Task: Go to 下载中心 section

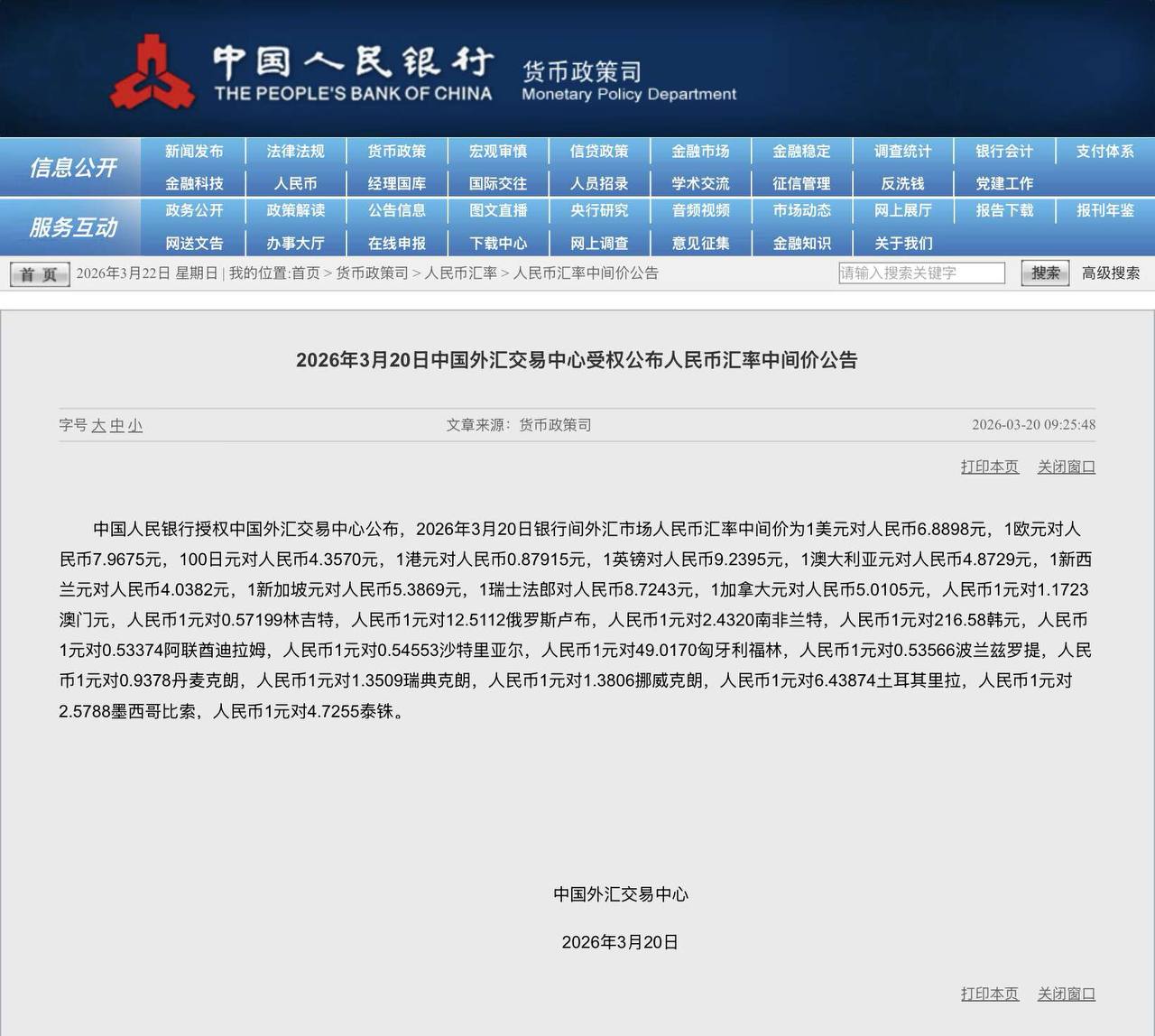Action: [498, 244]
